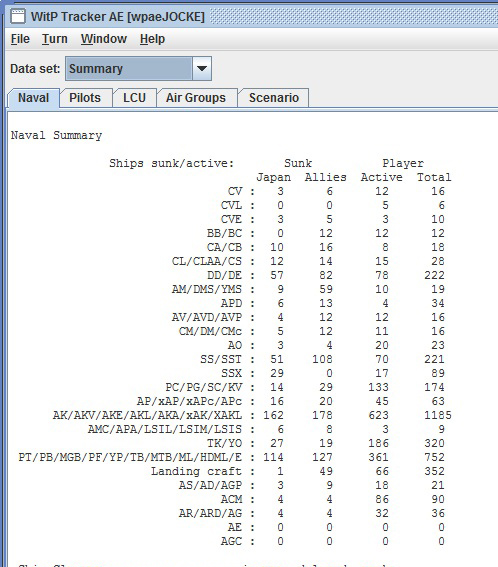
Task: Click the AS/AD/AGP row label
Action: [210, 485]
